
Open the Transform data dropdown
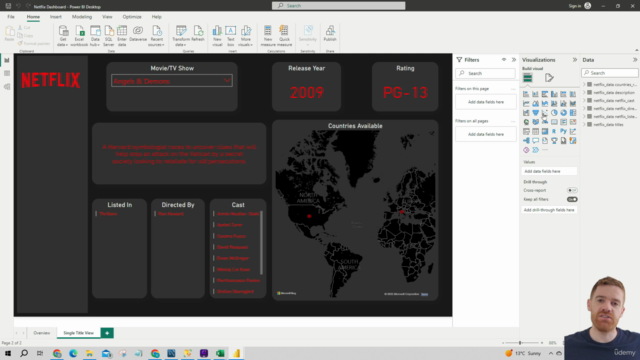coord(181,36)
